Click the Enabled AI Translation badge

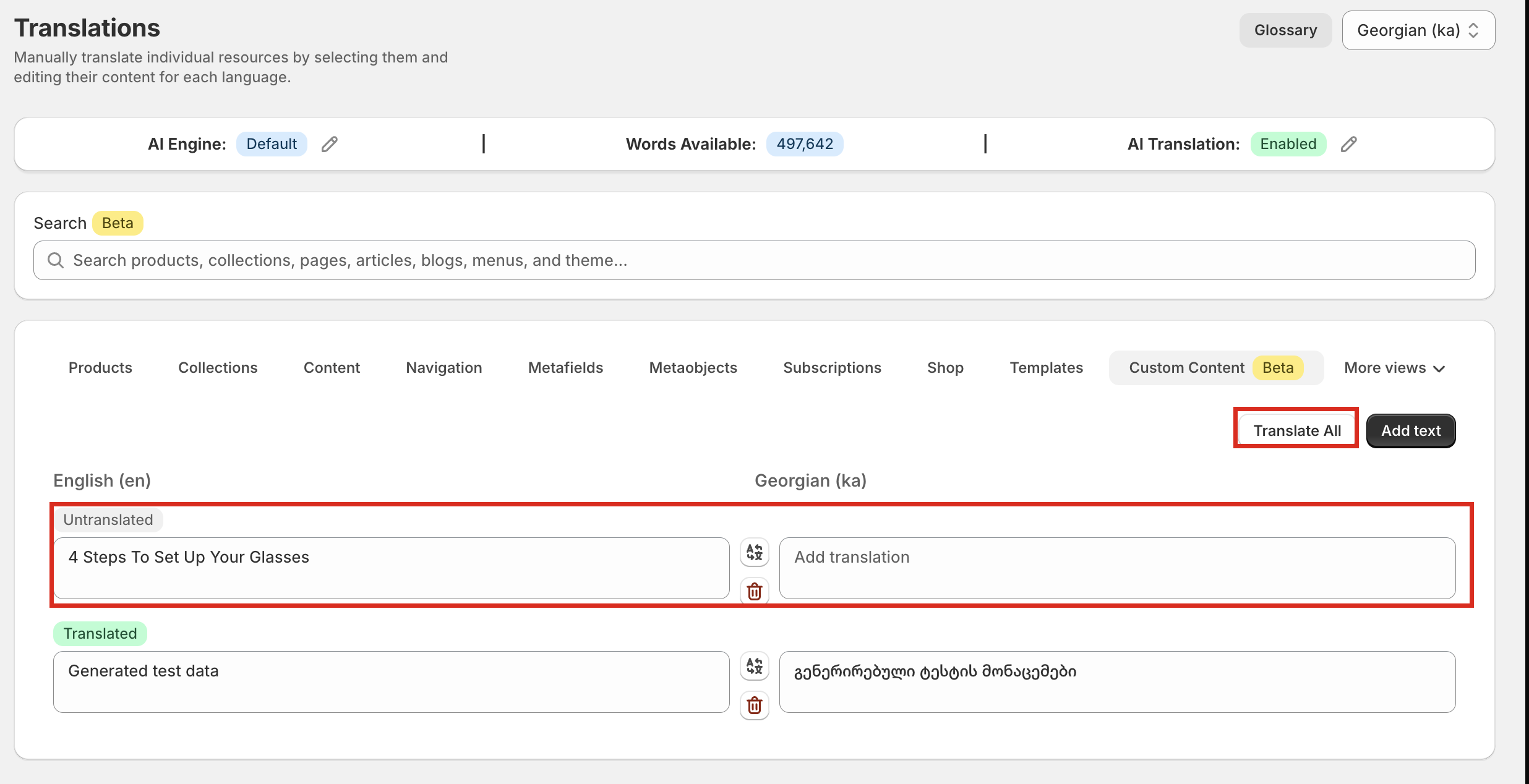coord(1288,144)
